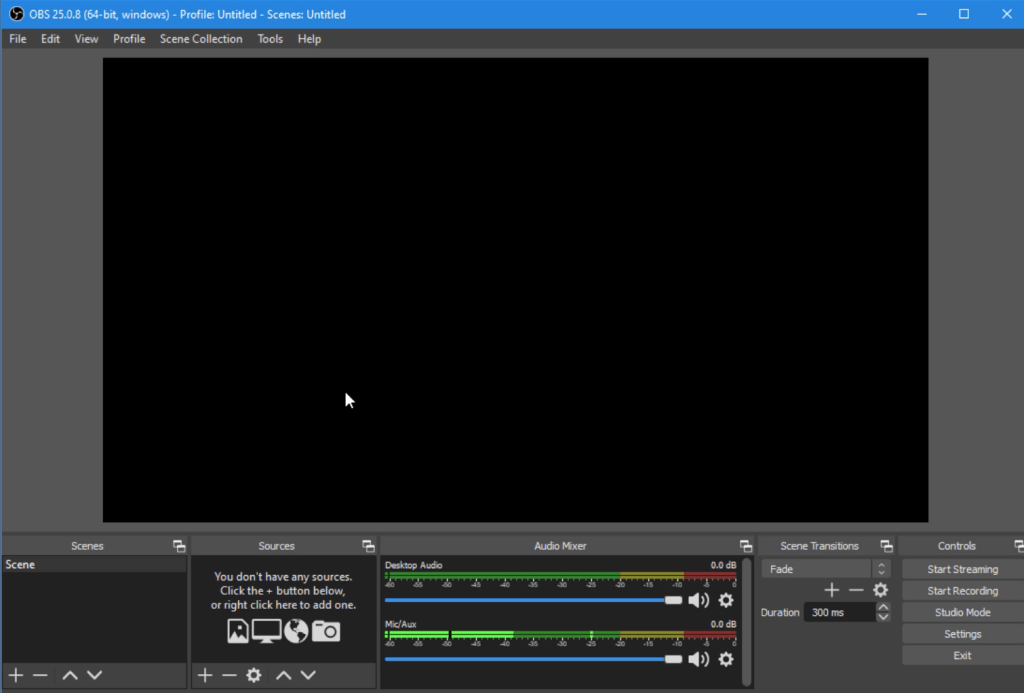The width and height of the screenshot is (1024, 693).
Task: Click the Audio Mixer scrollbar
Action: [746, 621]
